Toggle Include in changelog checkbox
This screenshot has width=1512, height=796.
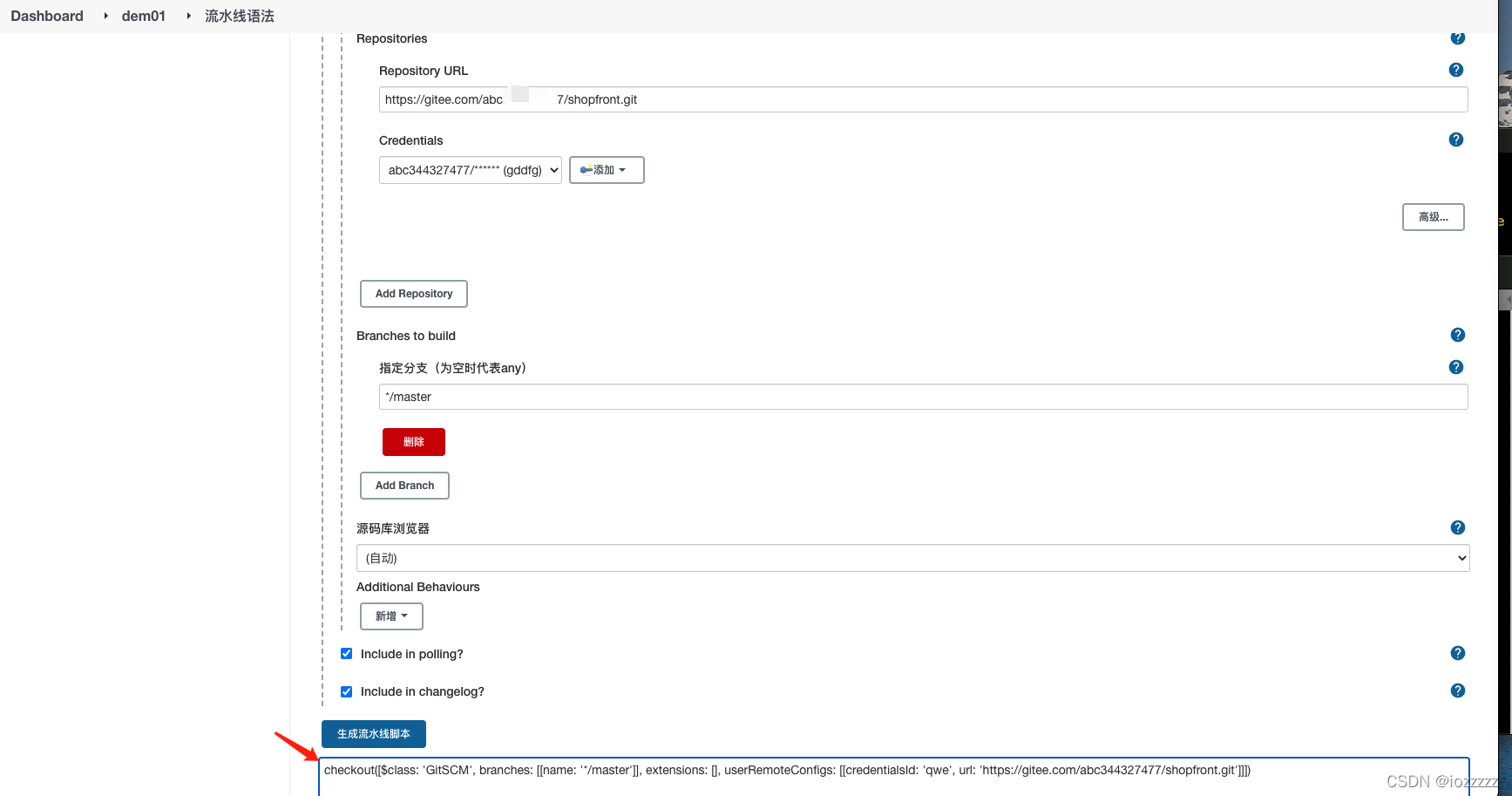(x=346, y=691)
